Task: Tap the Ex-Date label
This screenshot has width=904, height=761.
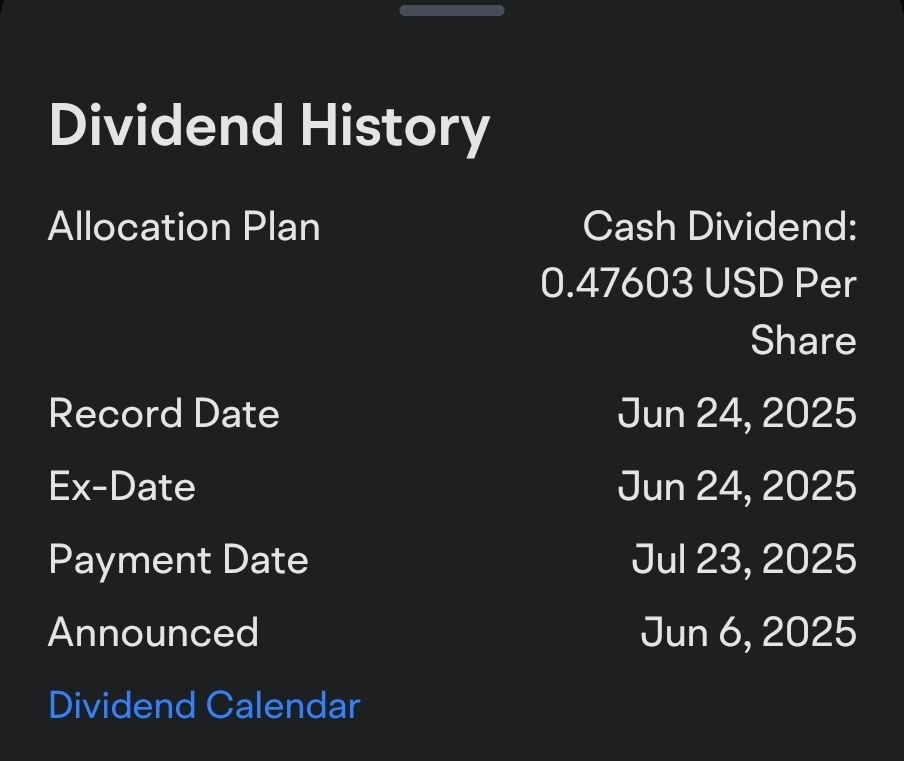Action: pos(122,487)
